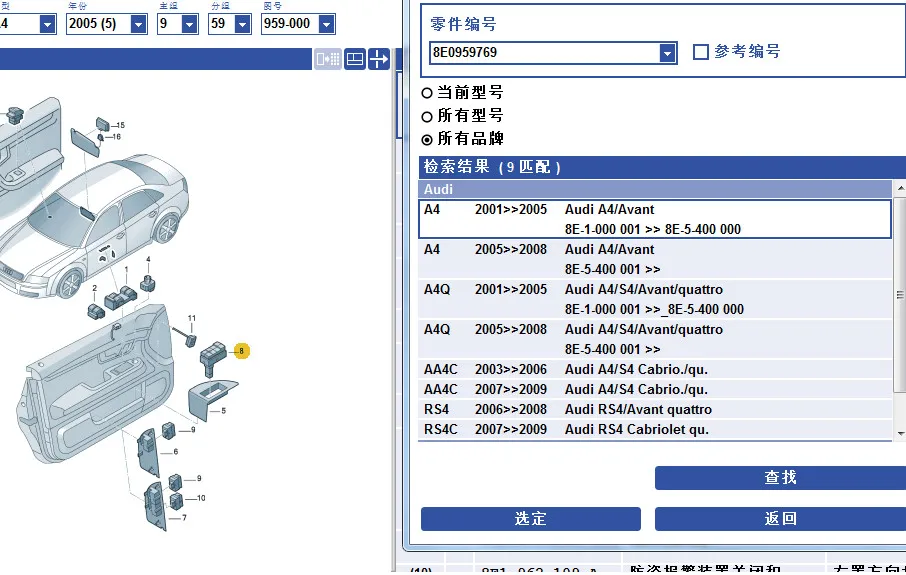Select the 所有品牌 radio option
906x575 pixels.
(427, 140)
